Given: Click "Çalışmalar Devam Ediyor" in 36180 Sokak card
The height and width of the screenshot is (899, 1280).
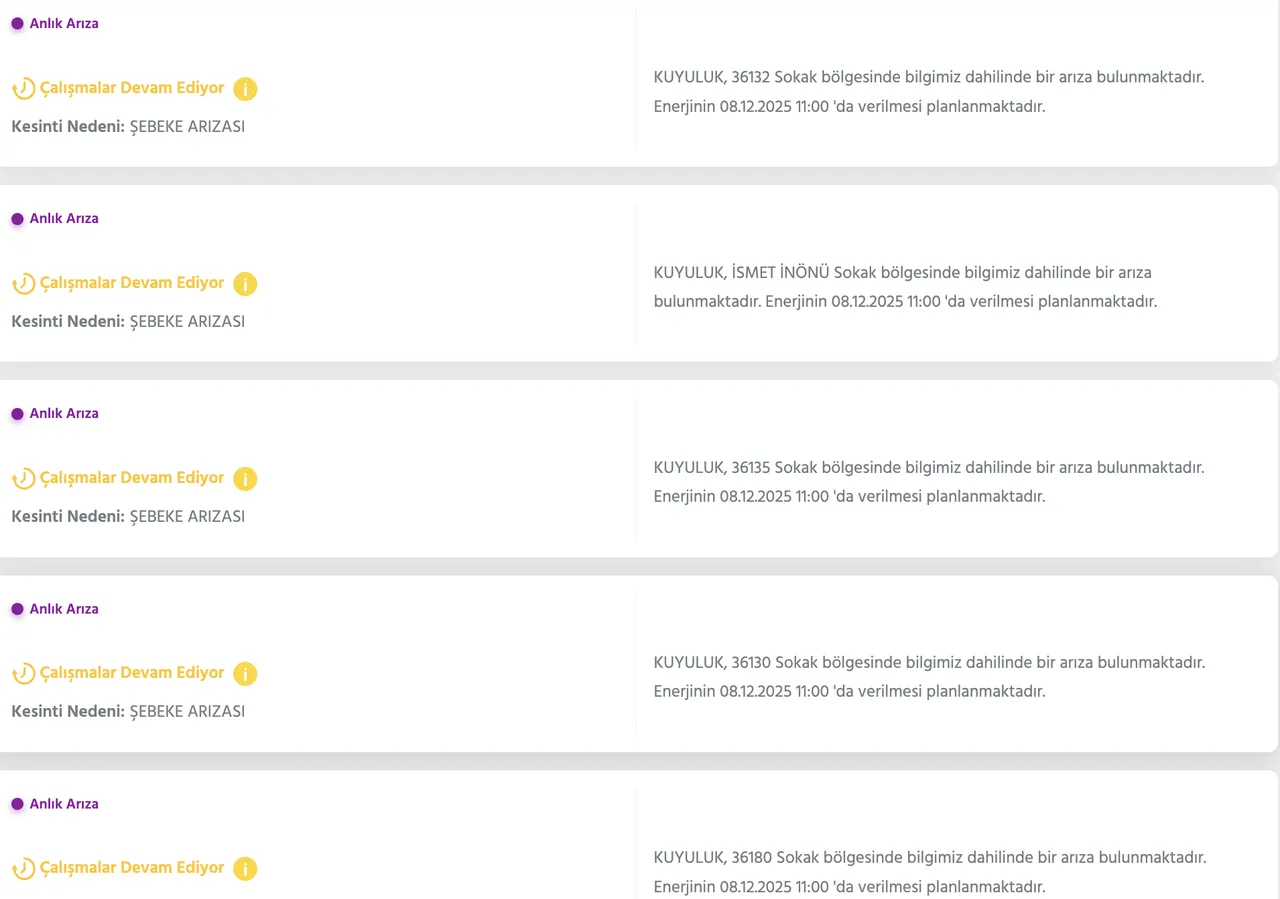Looking at the screenshot, I should pos(132,868).
